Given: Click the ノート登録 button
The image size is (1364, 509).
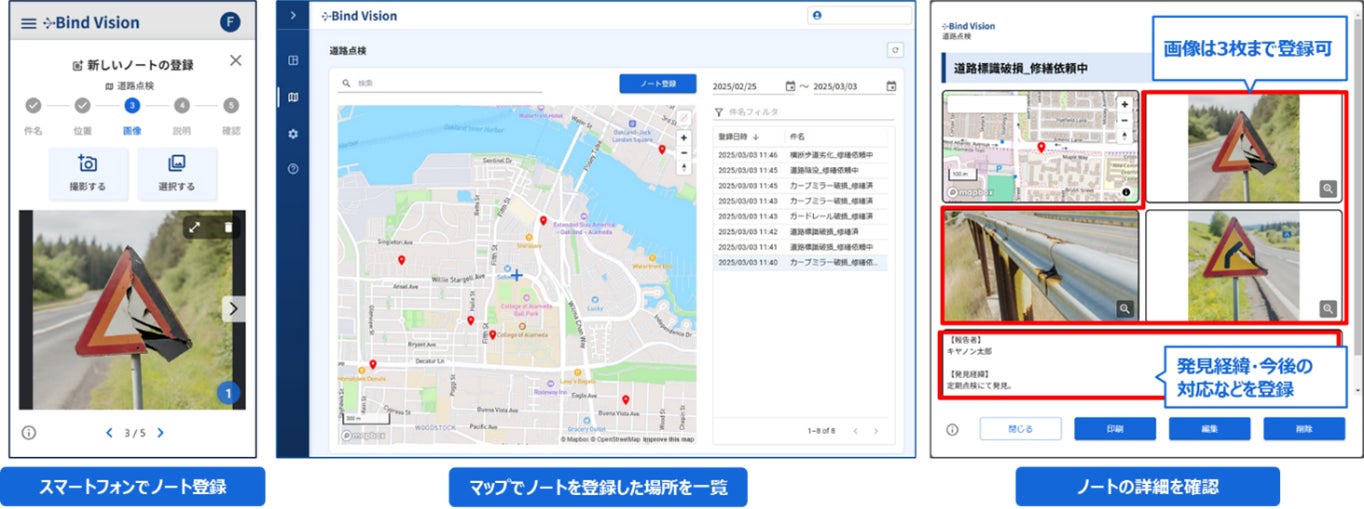Looking at the screenshot, I should 657,84.
